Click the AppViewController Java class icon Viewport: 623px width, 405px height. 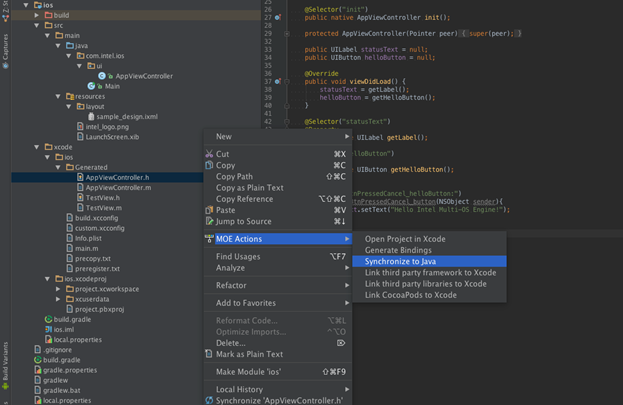[102, 76]
